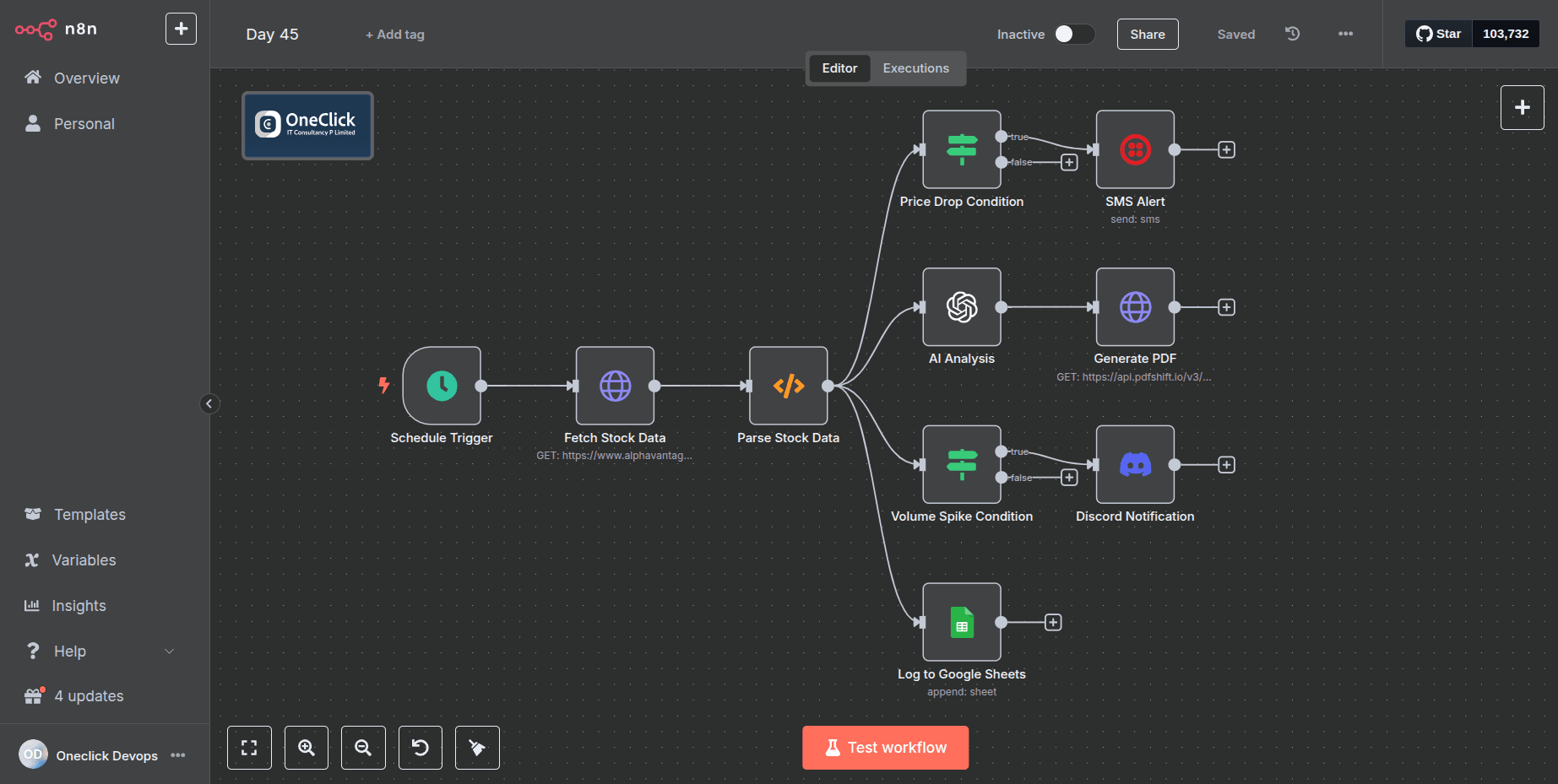The width and height of the screenshot is (1558, 784).
Task: Select the Discord Notification node
Action: tap(1135, 464)
